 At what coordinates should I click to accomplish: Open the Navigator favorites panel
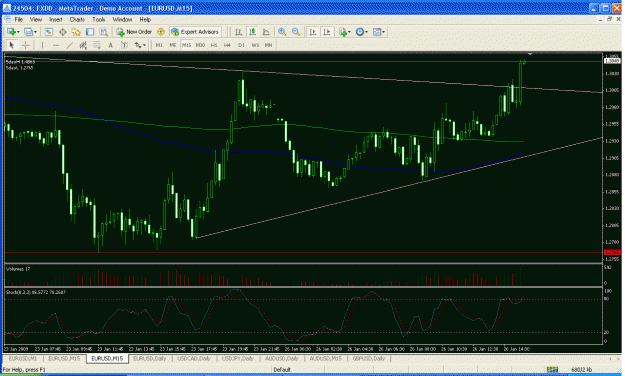[76, 32]
